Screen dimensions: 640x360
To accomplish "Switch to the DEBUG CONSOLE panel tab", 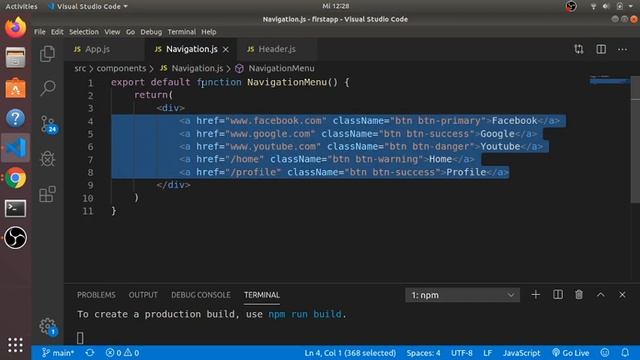I will pyautogui.click(x=200, y=295).
